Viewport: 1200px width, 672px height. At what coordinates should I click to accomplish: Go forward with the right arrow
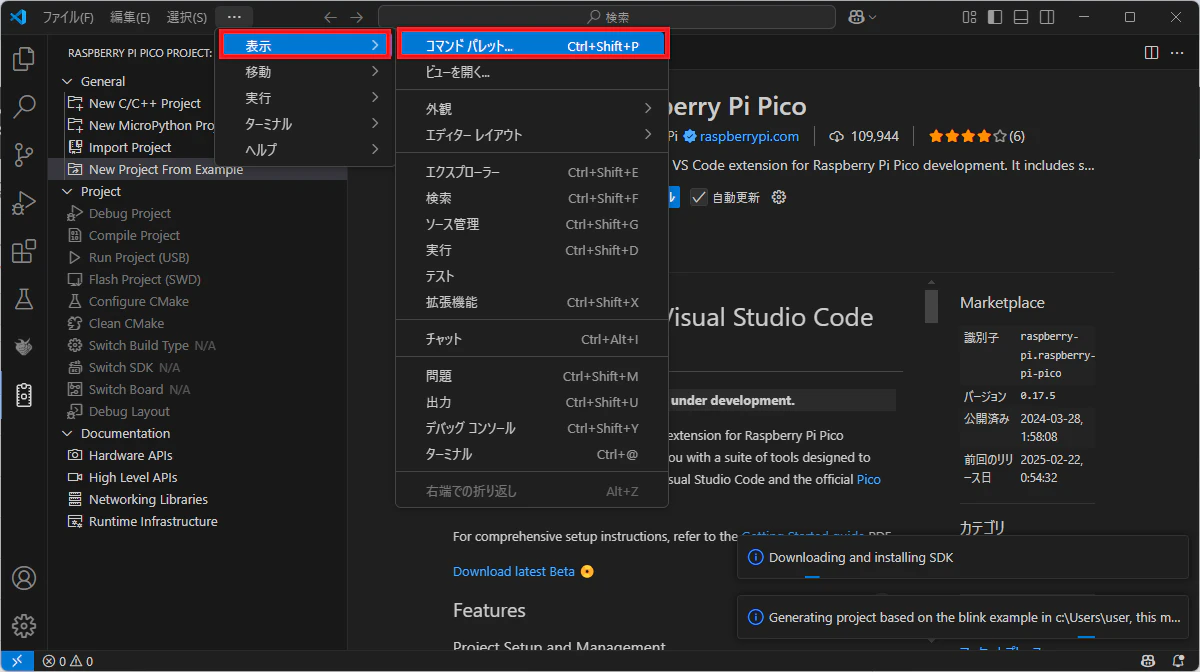(357, 17)
